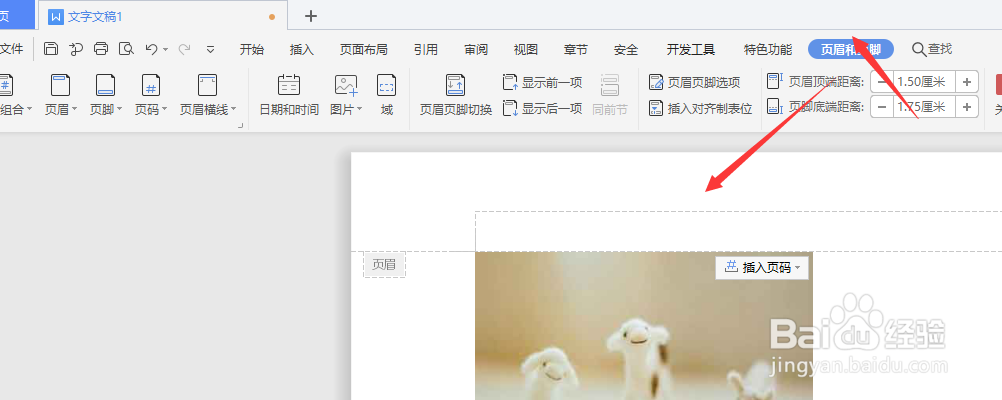Select the 文字文稿1 document tab
This screenshot has width=1002, height=400.
162,16
